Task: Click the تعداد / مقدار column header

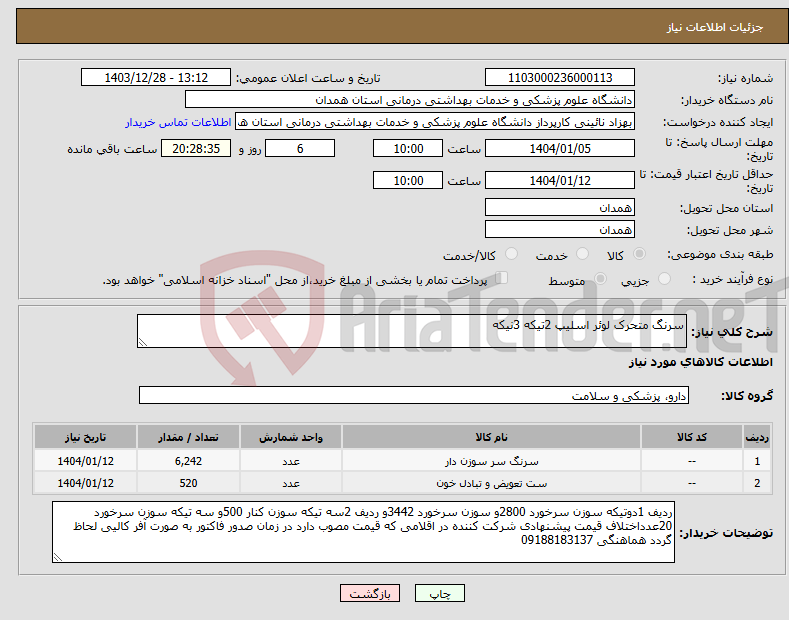Action: pyautogui.click(x=188, y=437)
